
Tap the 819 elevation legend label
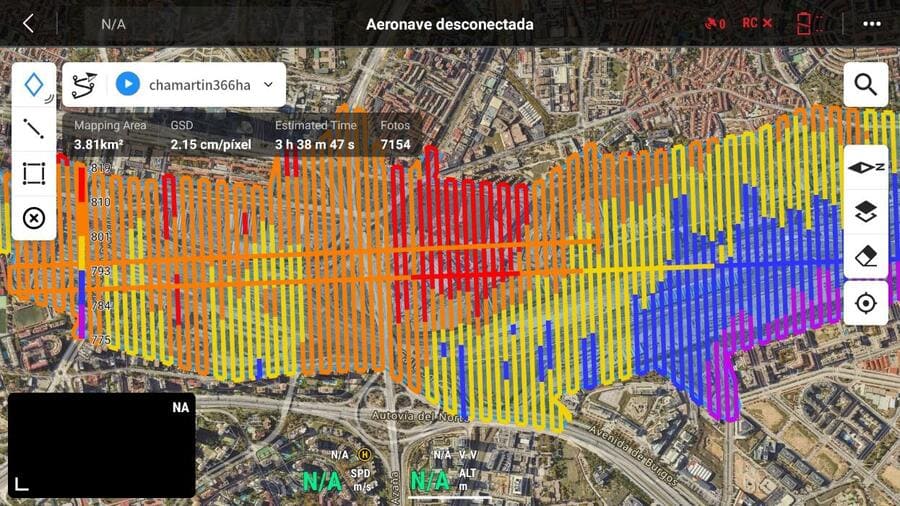pyautogui.click(x=100, y=168)
